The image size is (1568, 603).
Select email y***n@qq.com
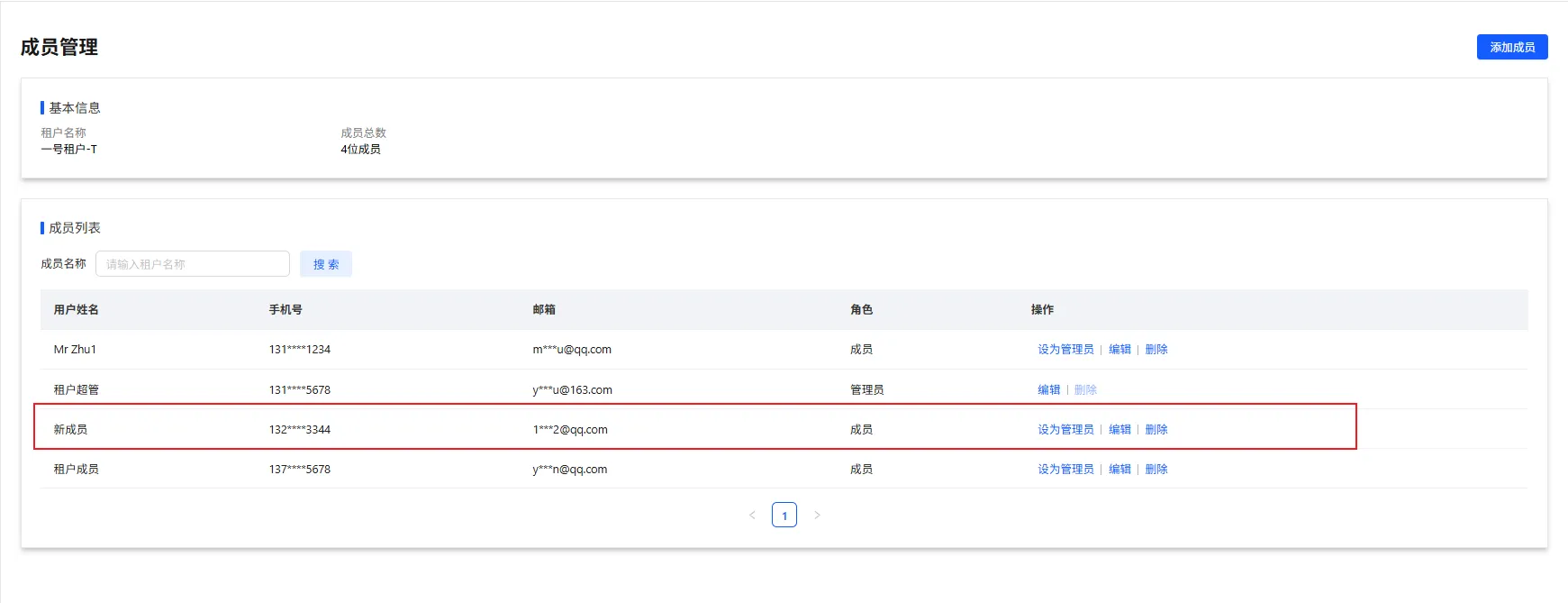click(570, 470)
